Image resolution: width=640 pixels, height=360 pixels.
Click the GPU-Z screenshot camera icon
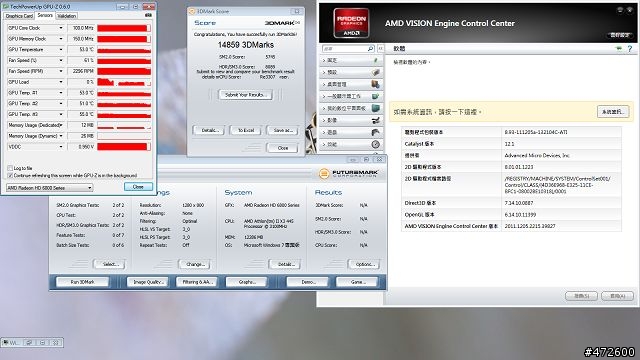click(148, 16)
